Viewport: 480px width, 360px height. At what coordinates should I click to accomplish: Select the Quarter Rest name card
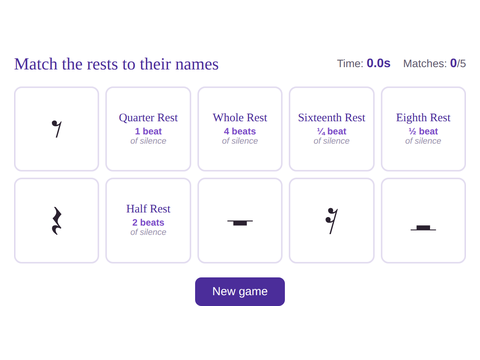click(148, 129)
